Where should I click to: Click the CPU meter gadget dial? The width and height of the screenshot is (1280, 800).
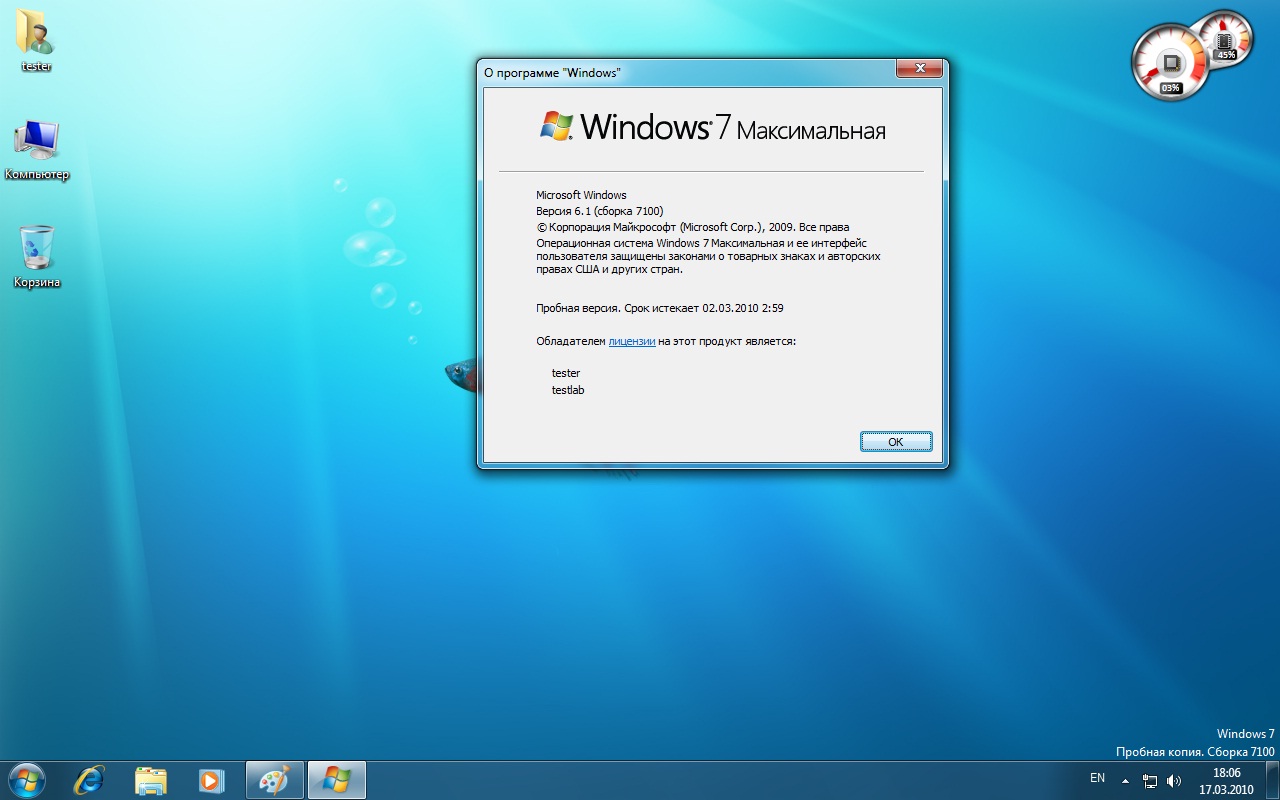[1170, 64]
